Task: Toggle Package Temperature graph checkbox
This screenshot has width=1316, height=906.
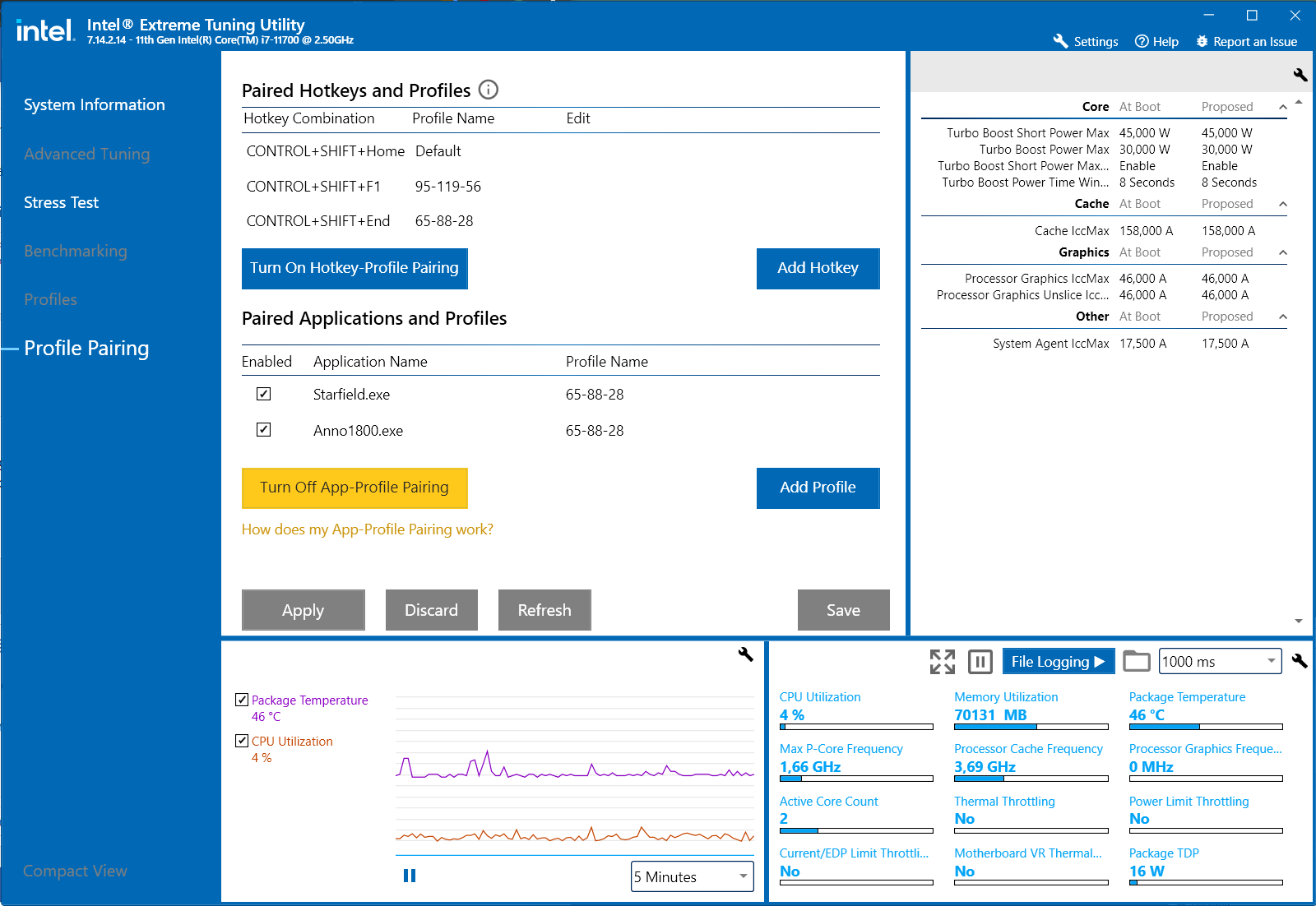Action: click(242, 700)
